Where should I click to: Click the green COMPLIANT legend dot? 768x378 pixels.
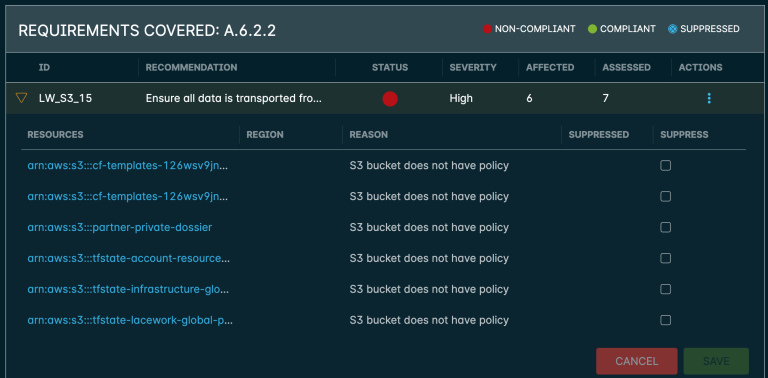tap(592, 29)
